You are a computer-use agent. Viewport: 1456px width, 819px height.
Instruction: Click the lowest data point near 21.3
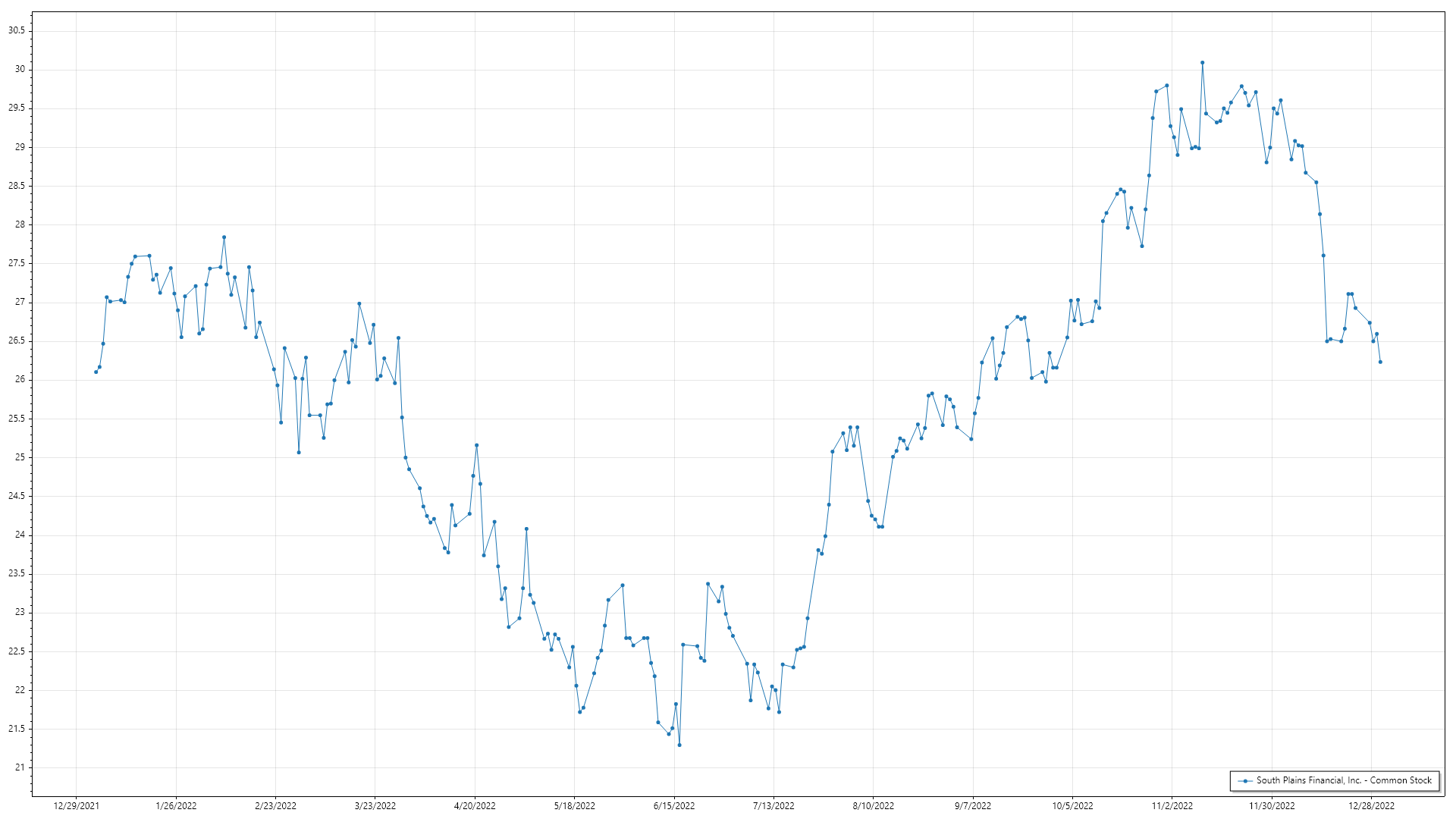click(679, 745)
